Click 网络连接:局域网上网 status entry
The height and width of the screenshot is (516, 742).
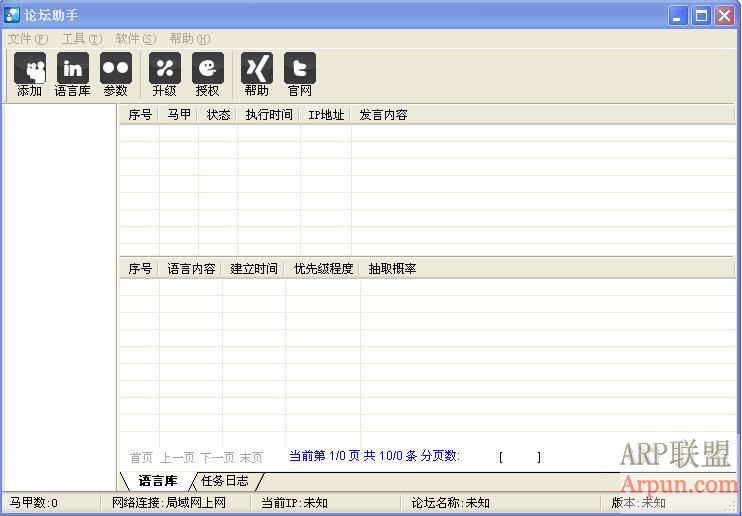(169, 503)
